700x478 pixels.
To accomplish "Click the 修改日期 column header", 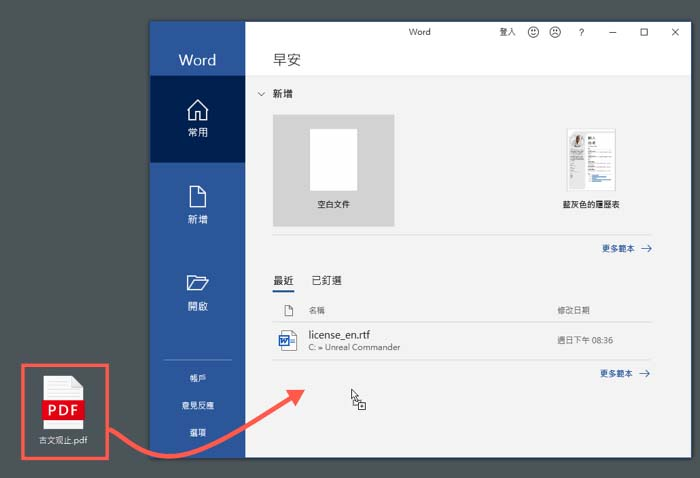I will (x=573, y=310).
